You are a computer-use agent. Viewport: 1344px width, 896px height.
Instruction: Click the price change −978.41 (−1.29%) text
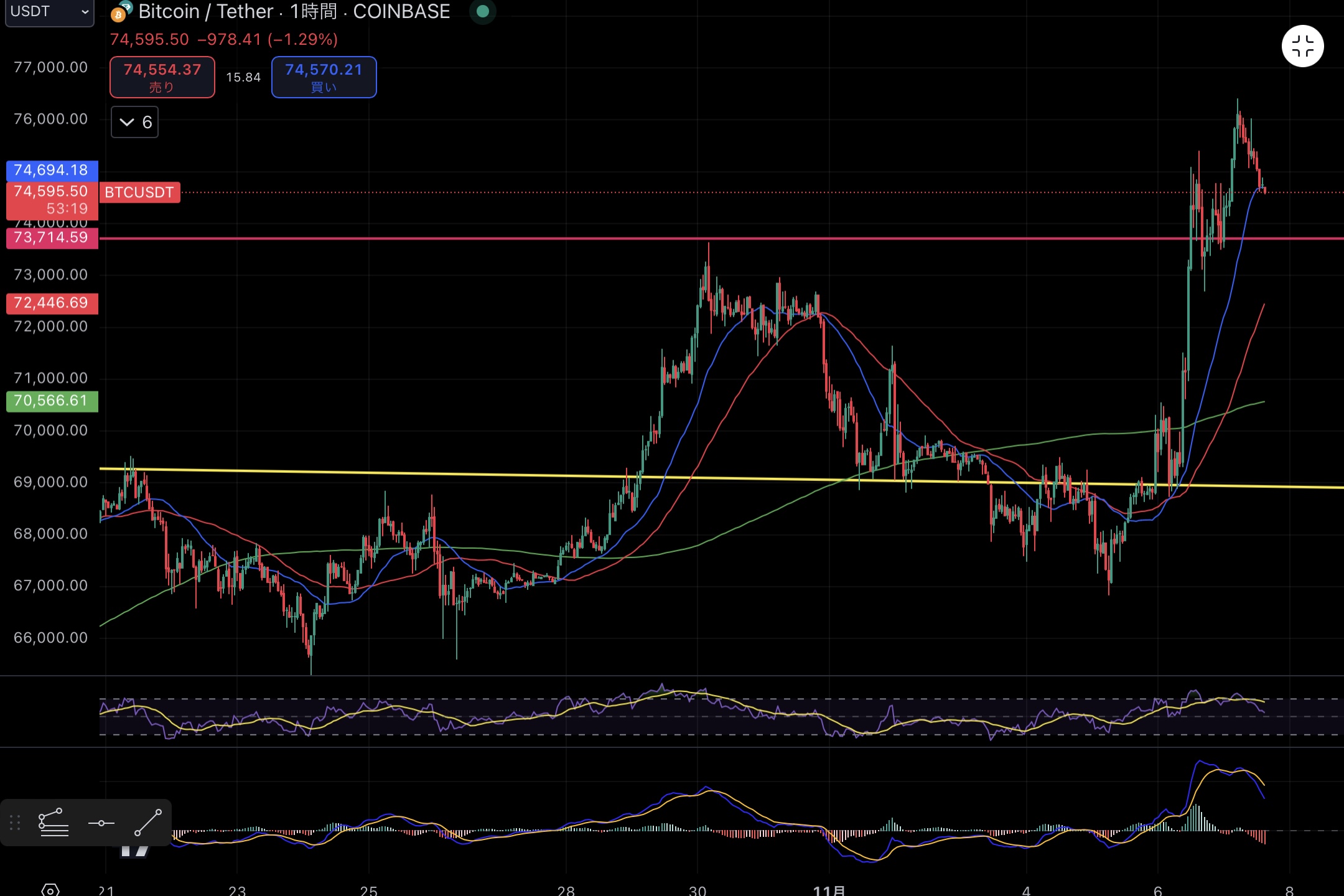268,39
